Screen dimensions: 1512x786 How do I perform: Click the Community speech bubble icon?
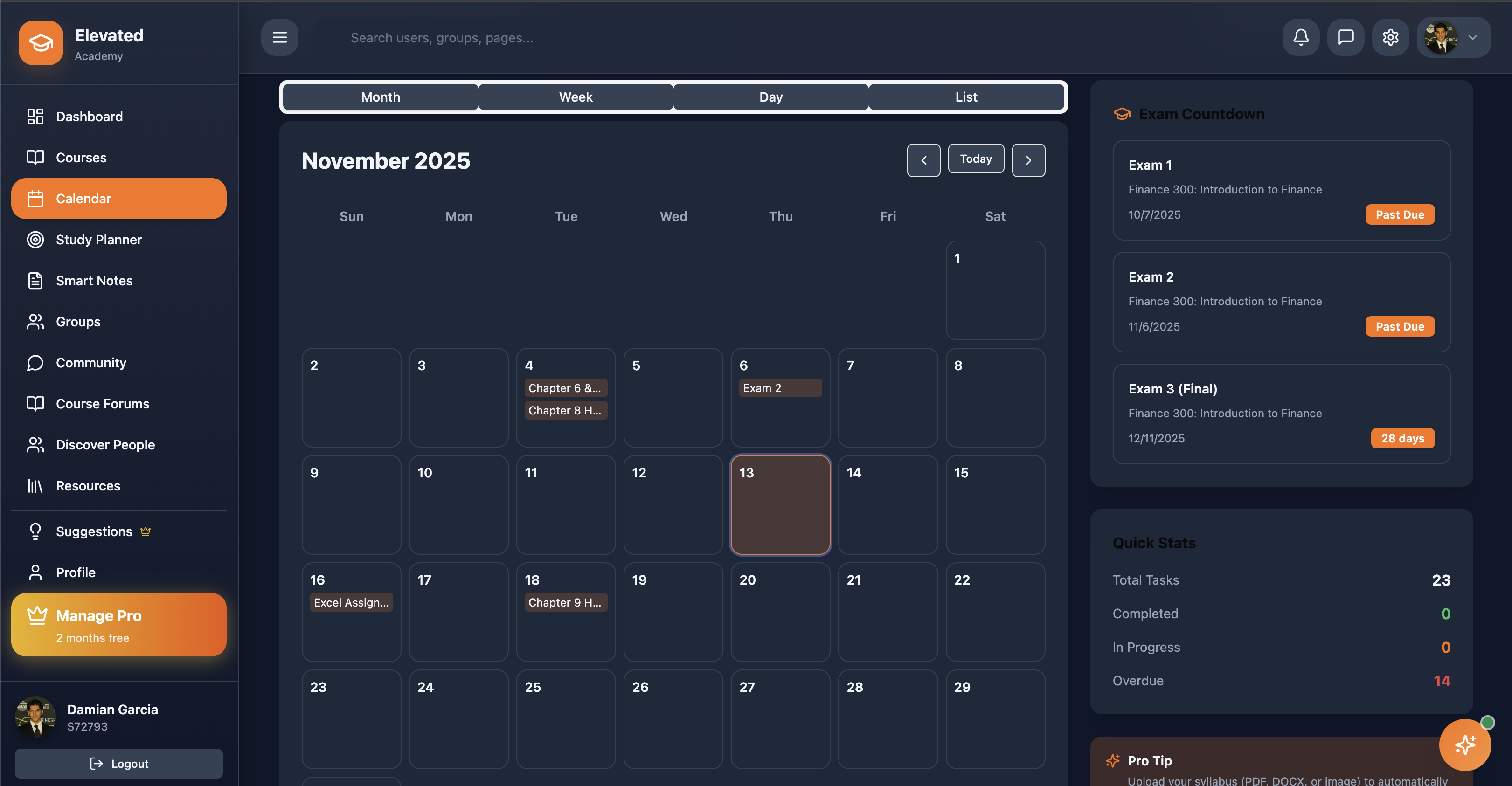pyautogui.click(x=35, y=363)
